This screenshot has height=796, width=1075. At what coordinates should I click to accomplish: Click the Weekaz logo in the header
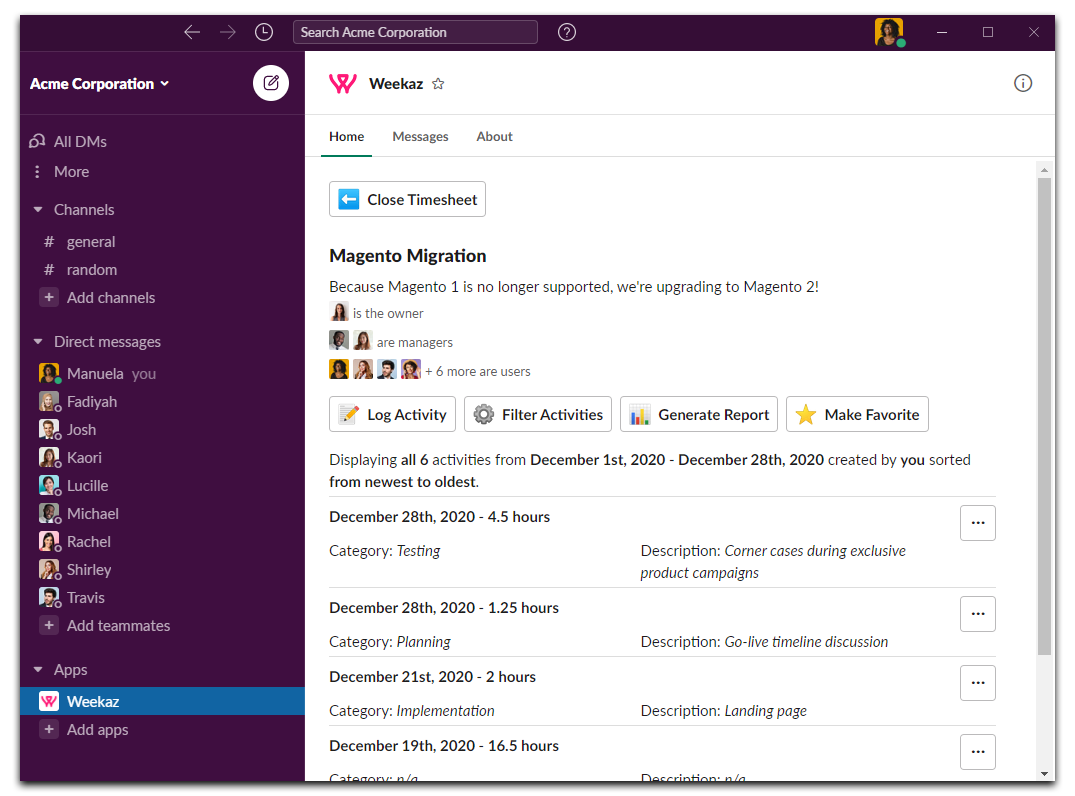[x=343, y=84]
